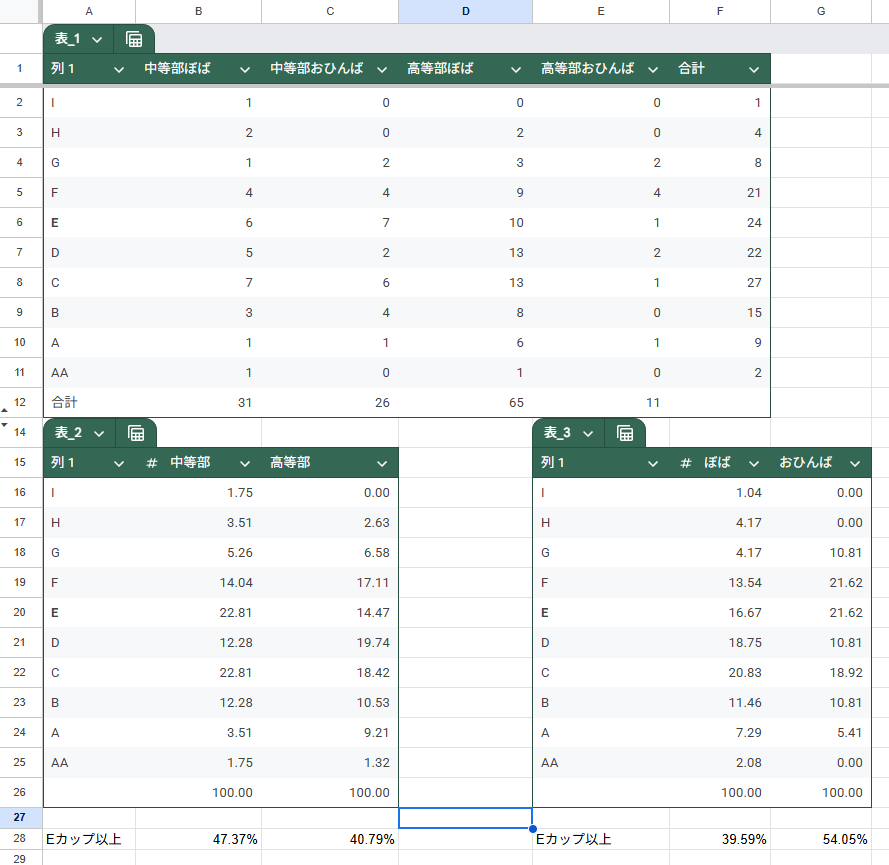Click the number type icon beside 中等部

(x=152, y=463)
